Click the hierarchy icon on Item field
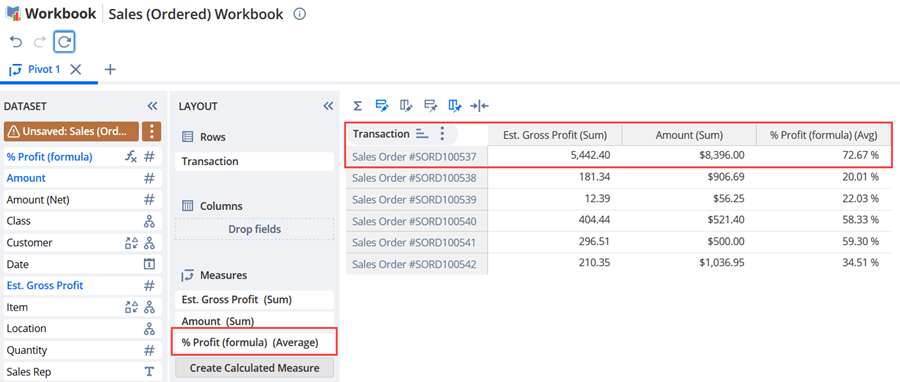 pyautogui.click(x=149, y=307)
